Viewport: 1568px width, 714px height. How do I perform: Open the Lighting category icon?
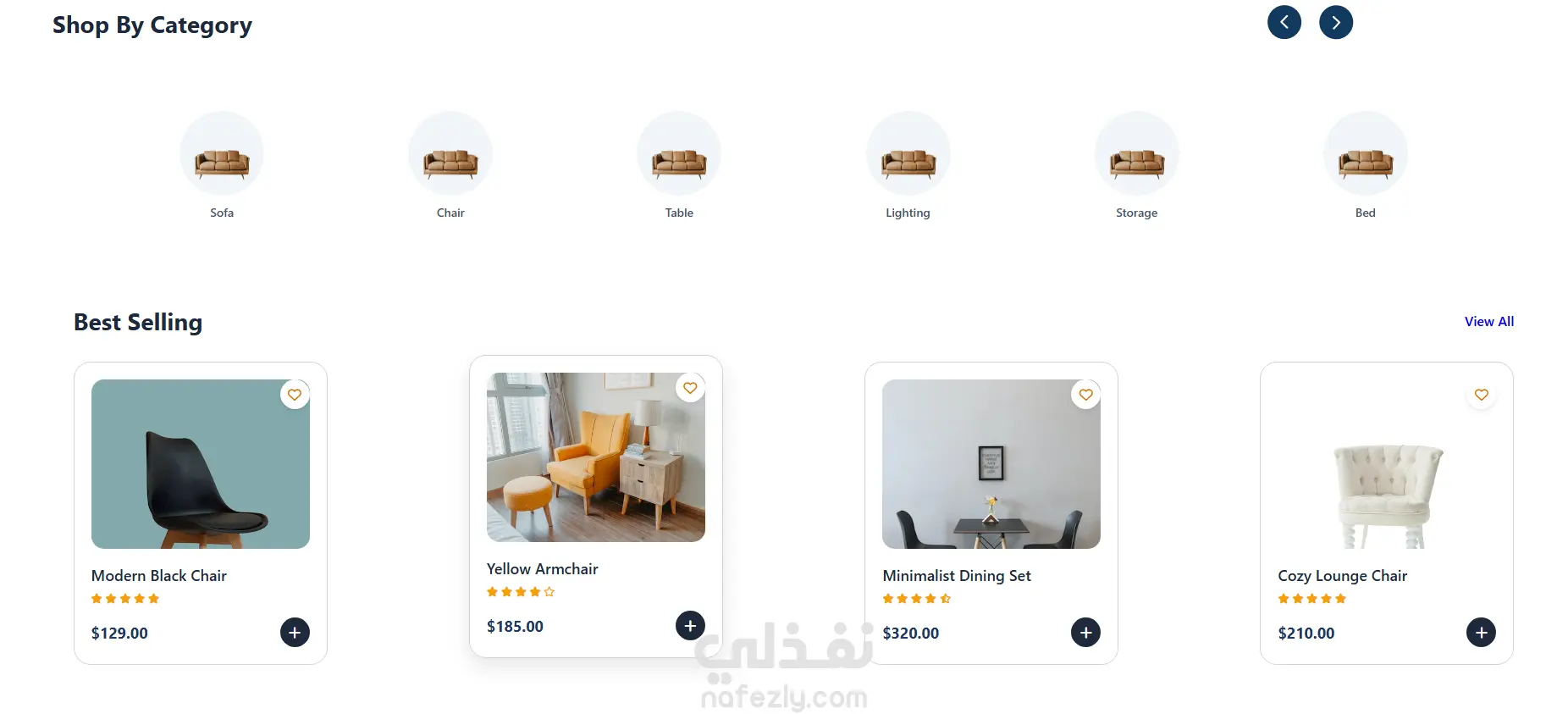pos(908,153)
